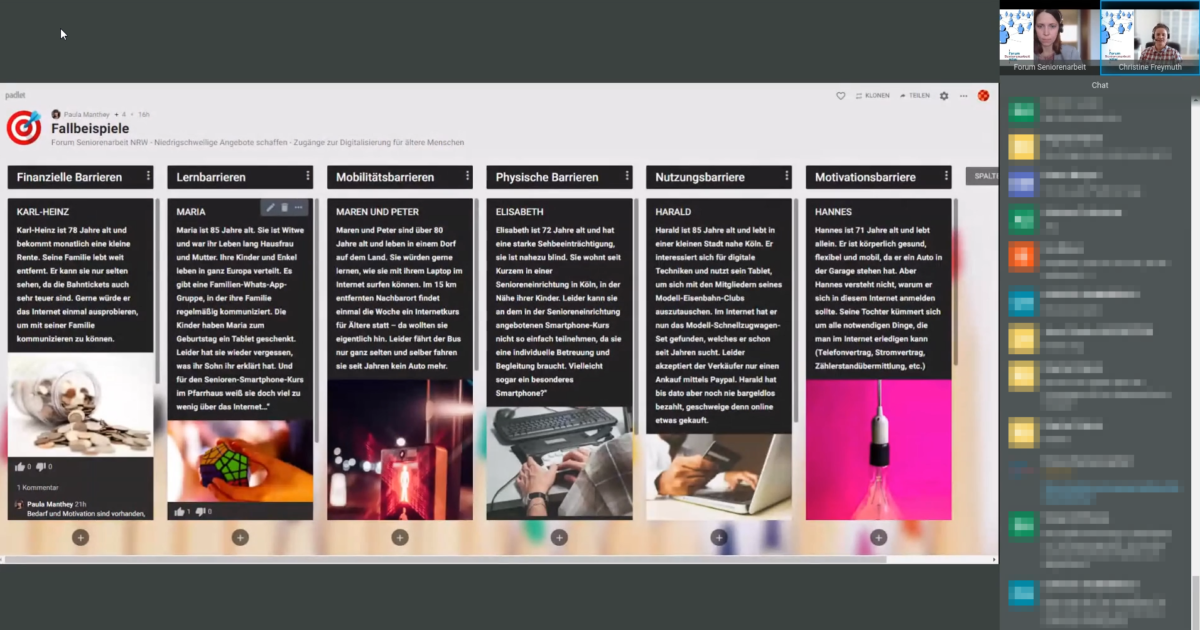Open the three-dot more menu in padlet header
1200x630 pixels.
964,96
